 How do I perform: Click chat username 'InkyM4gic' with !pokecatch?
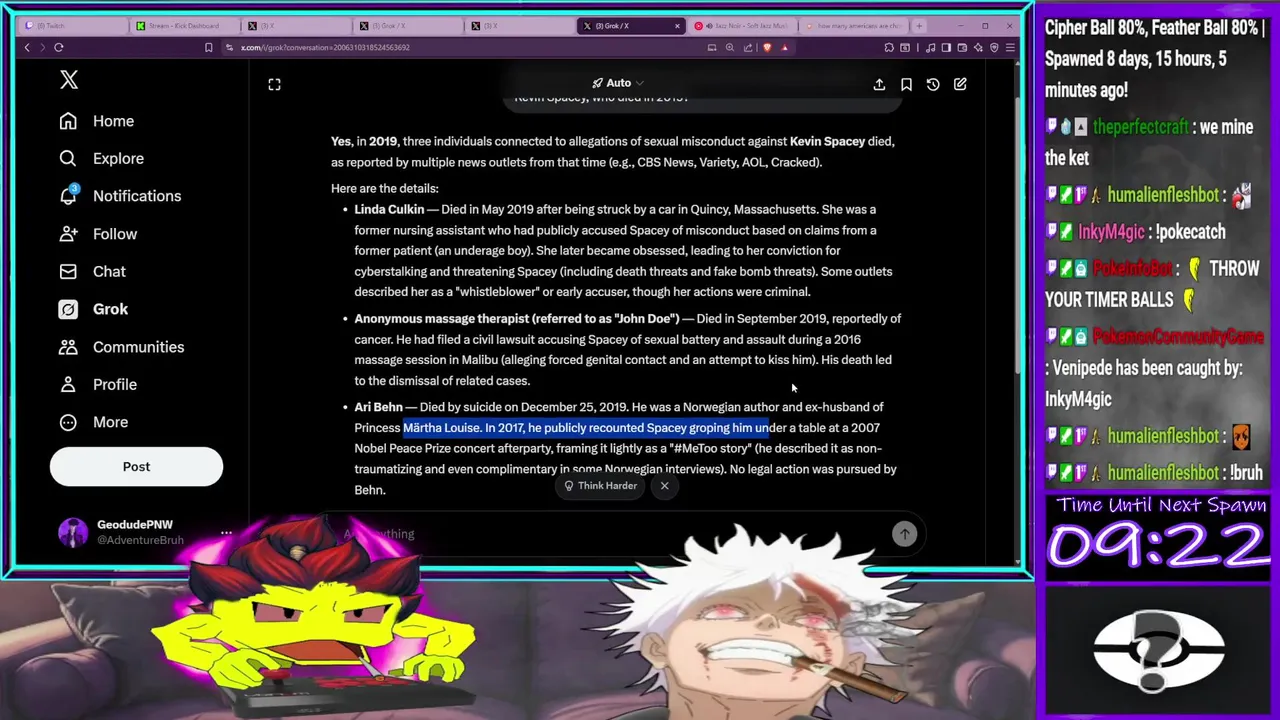tap(1111, 232)
